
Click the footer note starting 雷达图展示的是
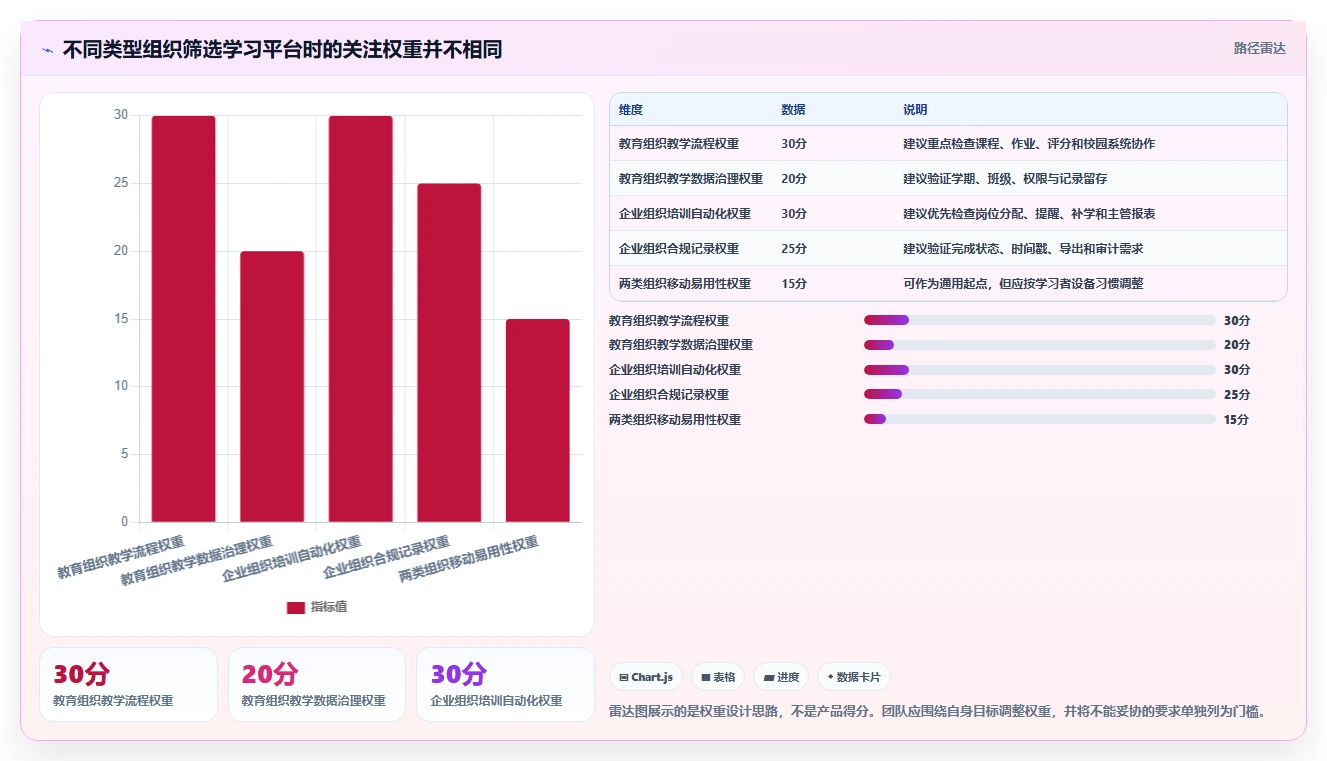938,712
